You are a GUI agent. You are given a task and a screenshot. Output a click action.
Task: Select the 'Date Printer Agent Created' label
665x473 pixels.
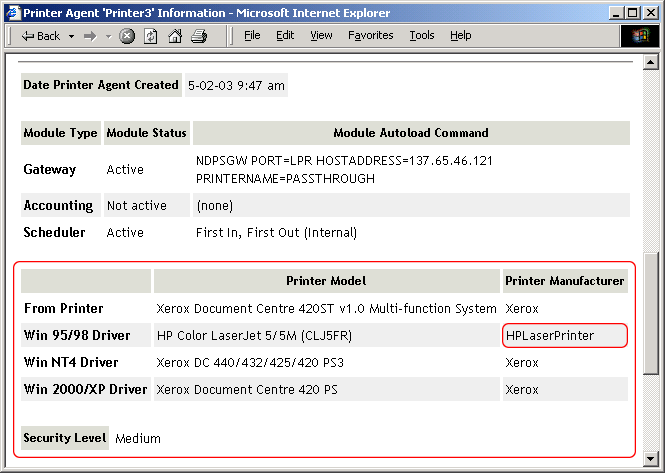pos(101,85)
